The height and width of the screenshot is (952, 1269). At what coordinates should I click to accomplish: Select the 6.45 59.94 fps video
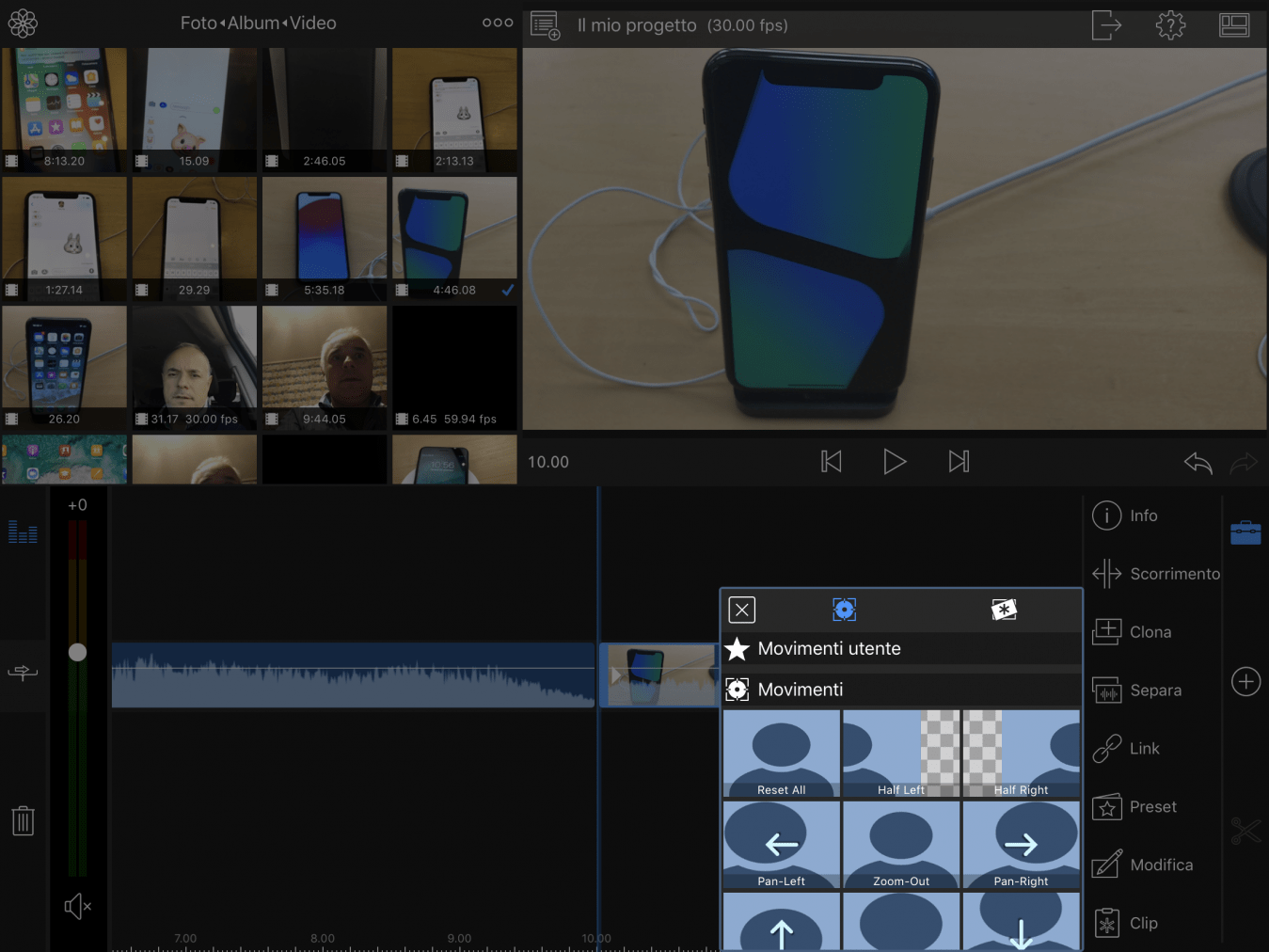coord(454,367)
